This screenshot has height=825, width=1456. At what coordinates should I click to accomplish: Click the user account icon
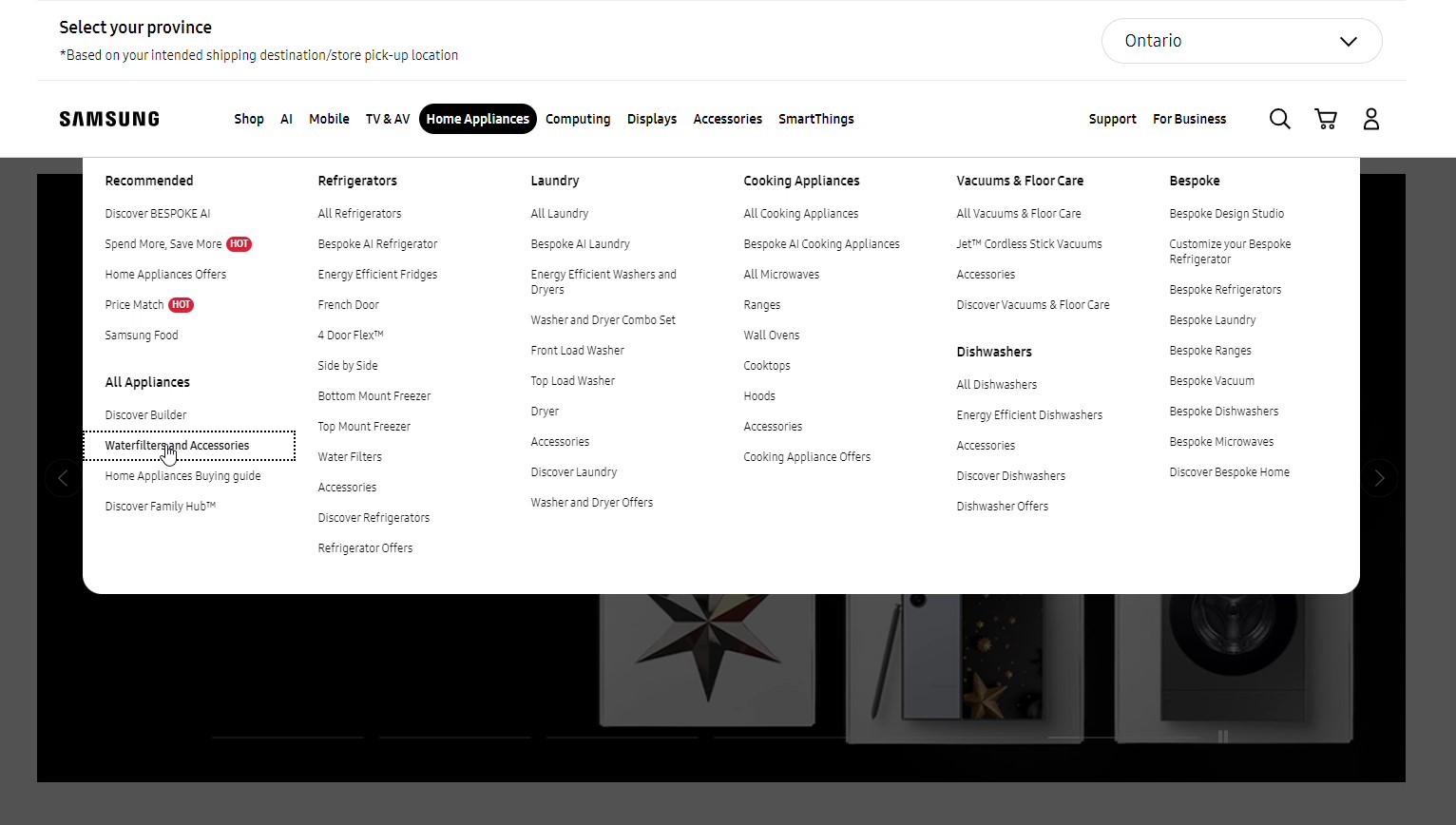click(x=1370, y=119)
